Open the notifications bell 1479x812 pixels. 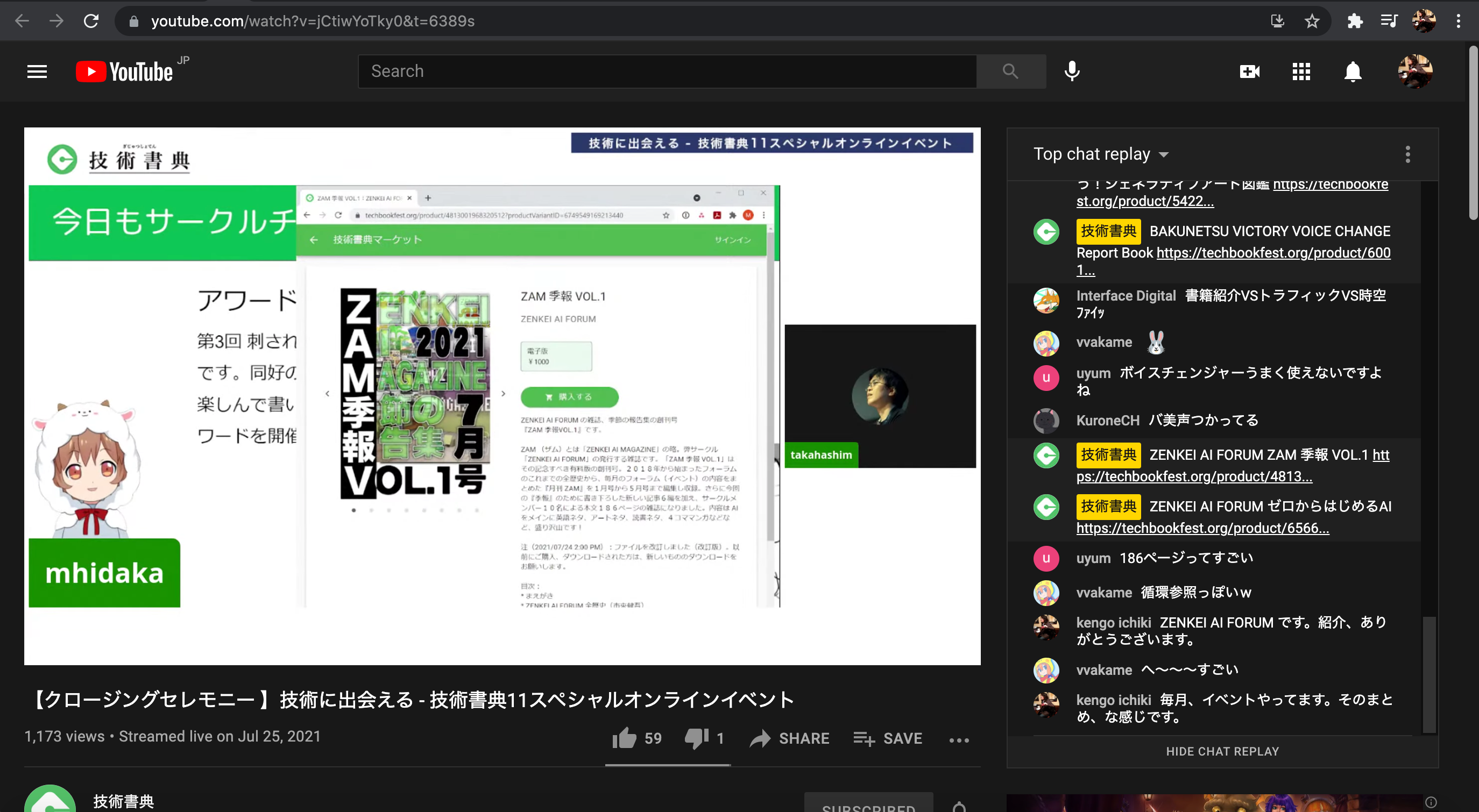(x=1353, y=72)
